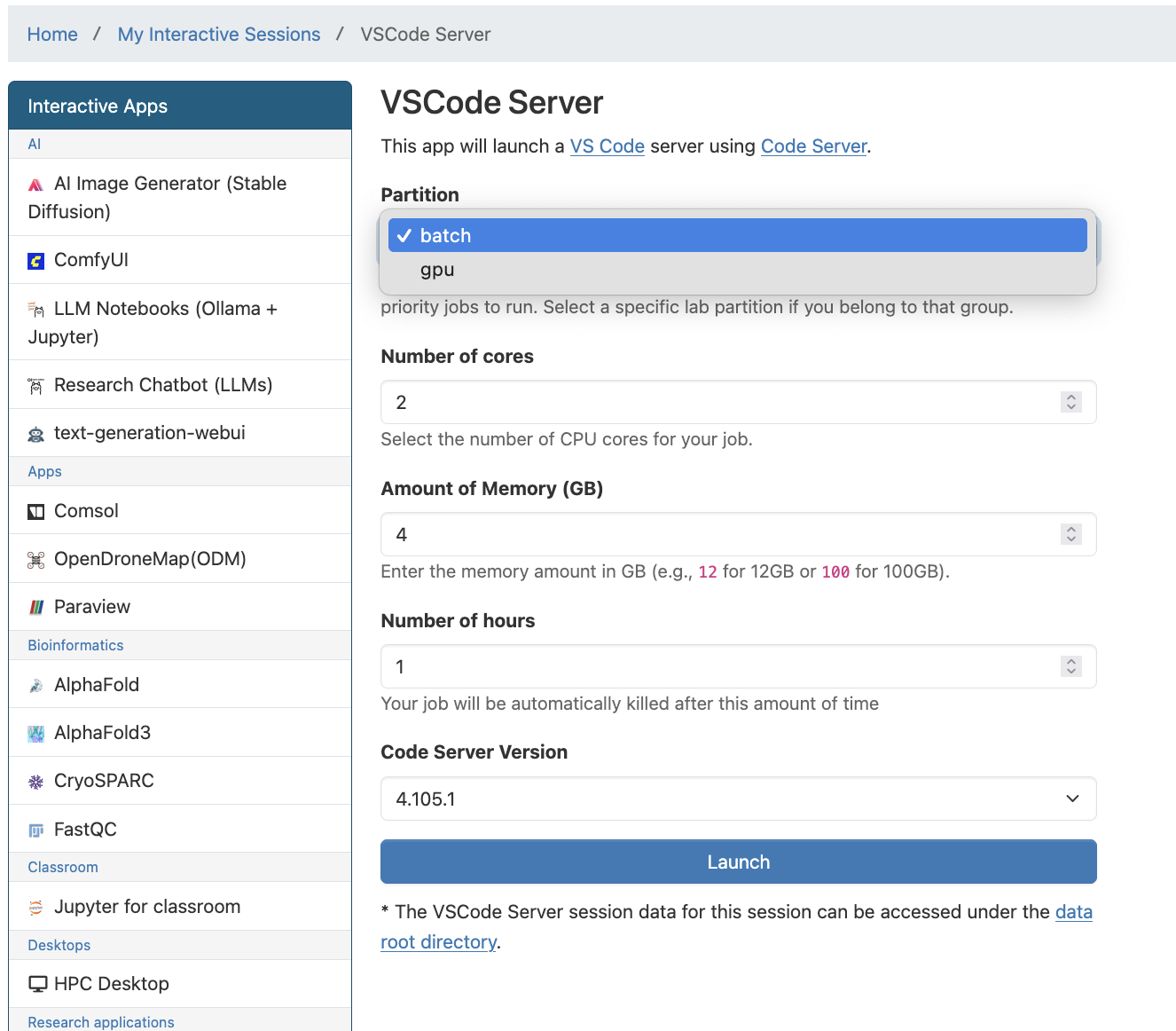Go to Home via the breadcrumb
1176x1031 pixels.
[52, 34]
